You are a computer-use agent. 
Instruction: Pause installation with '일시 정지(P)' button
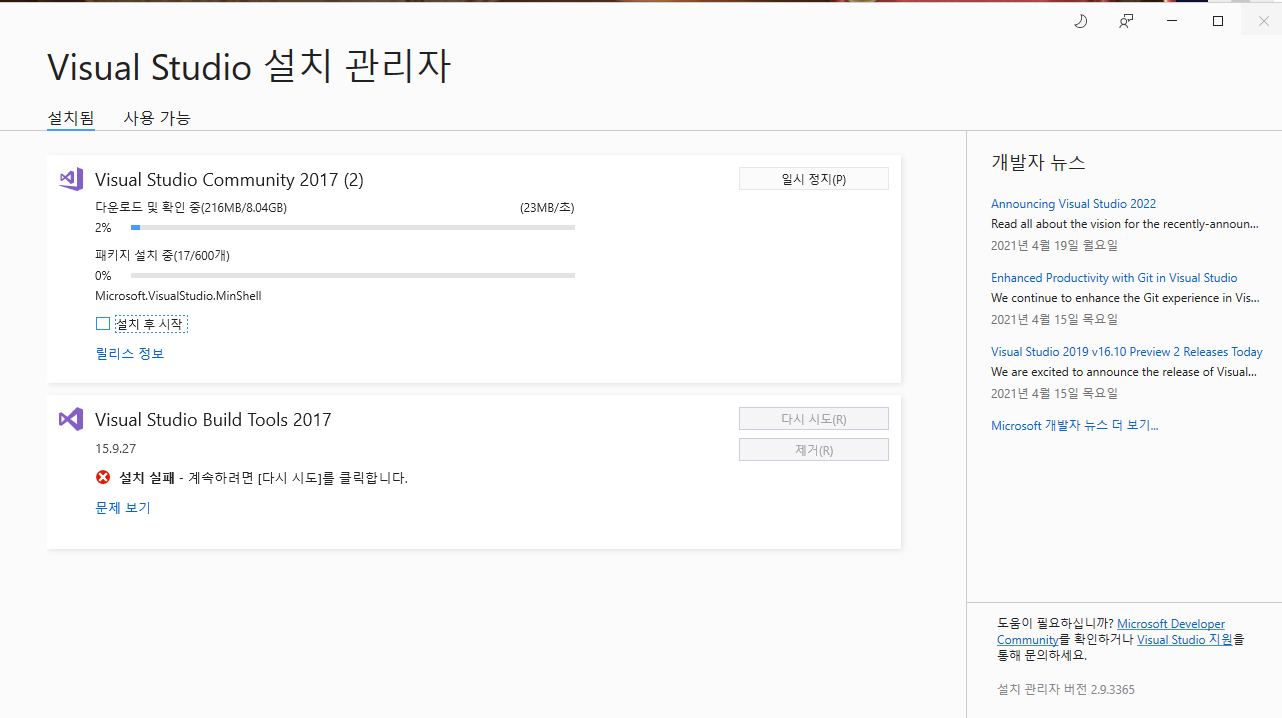pyautogui.click(x=814, y=179)
